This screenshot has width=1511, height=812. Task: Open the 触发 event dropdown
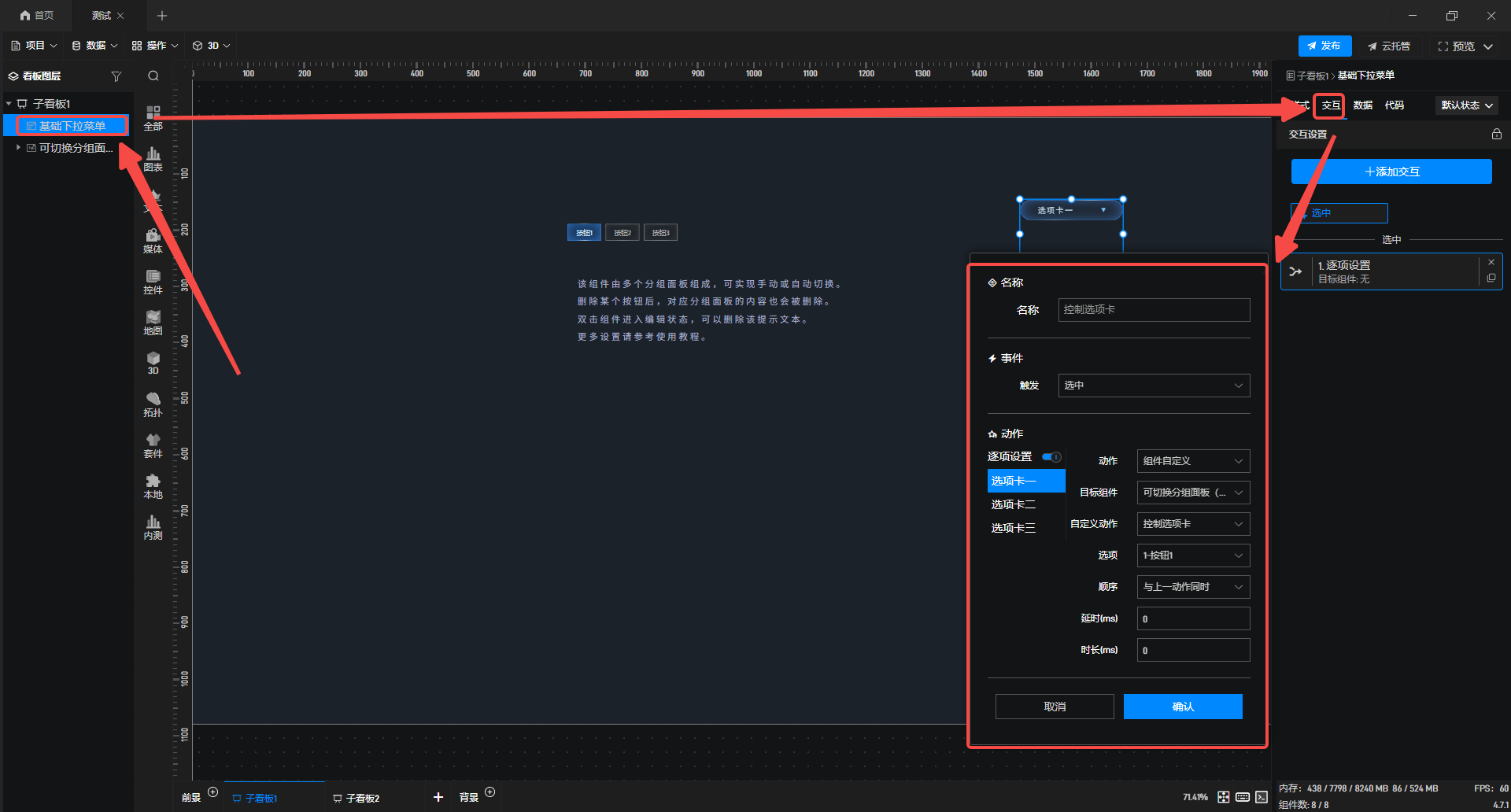[1153, 386]
